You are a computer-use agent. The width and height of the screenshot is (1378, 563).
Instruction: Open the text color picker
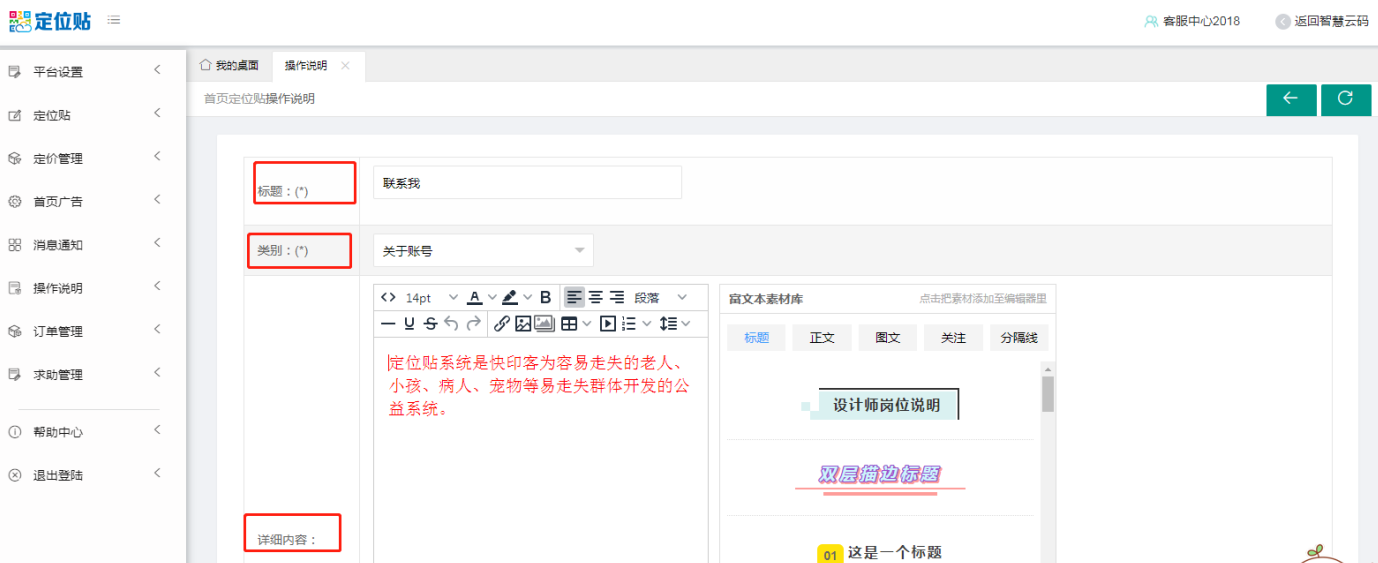coord(476,298)
